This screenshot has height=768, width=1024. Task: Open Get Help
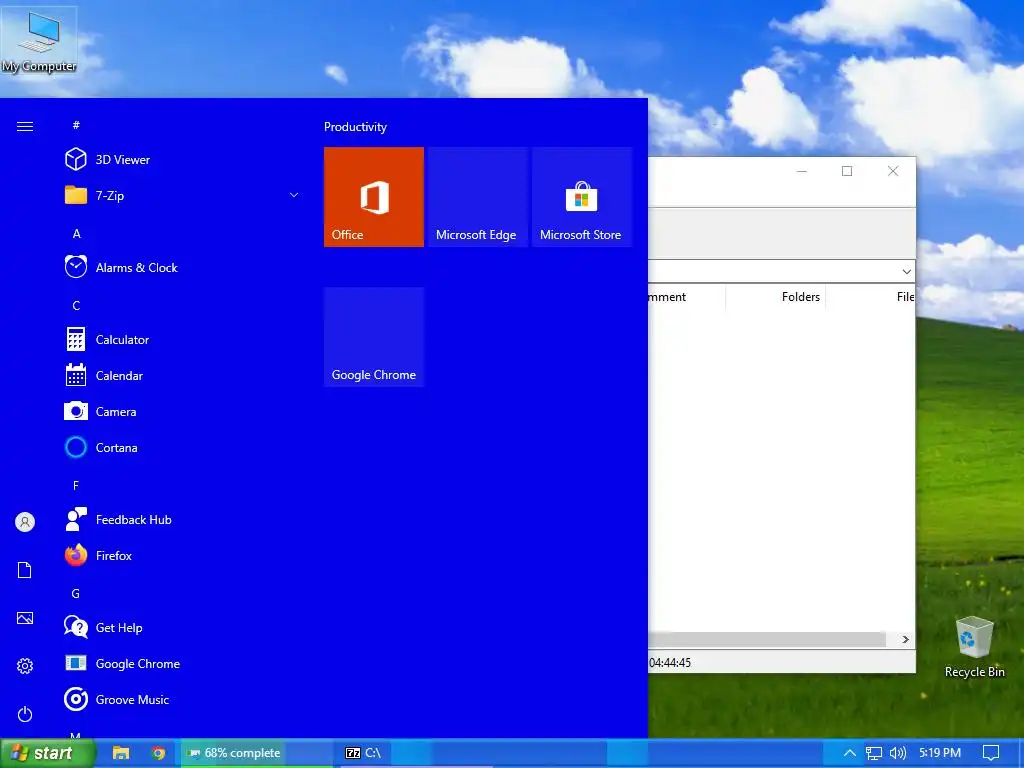click(x=119, y=628)
